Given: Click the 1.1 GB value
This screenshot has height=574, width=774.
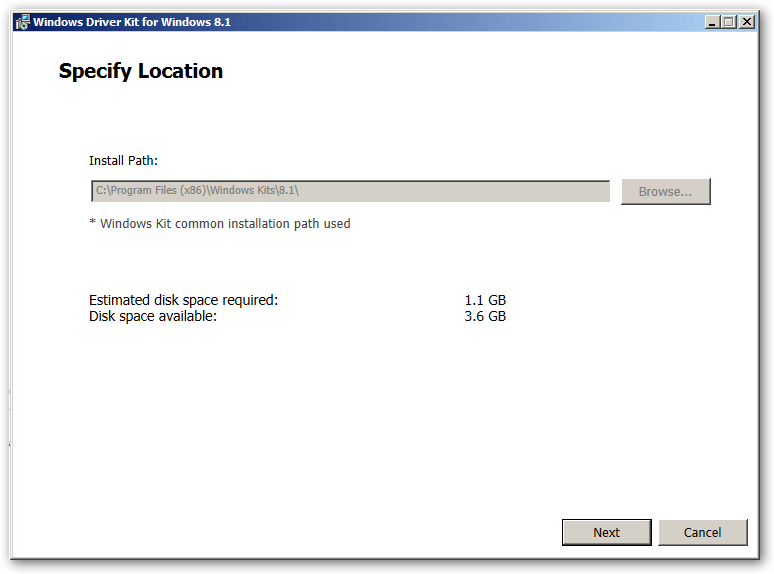Looking at the screenshot, I should tap(485, 300).
